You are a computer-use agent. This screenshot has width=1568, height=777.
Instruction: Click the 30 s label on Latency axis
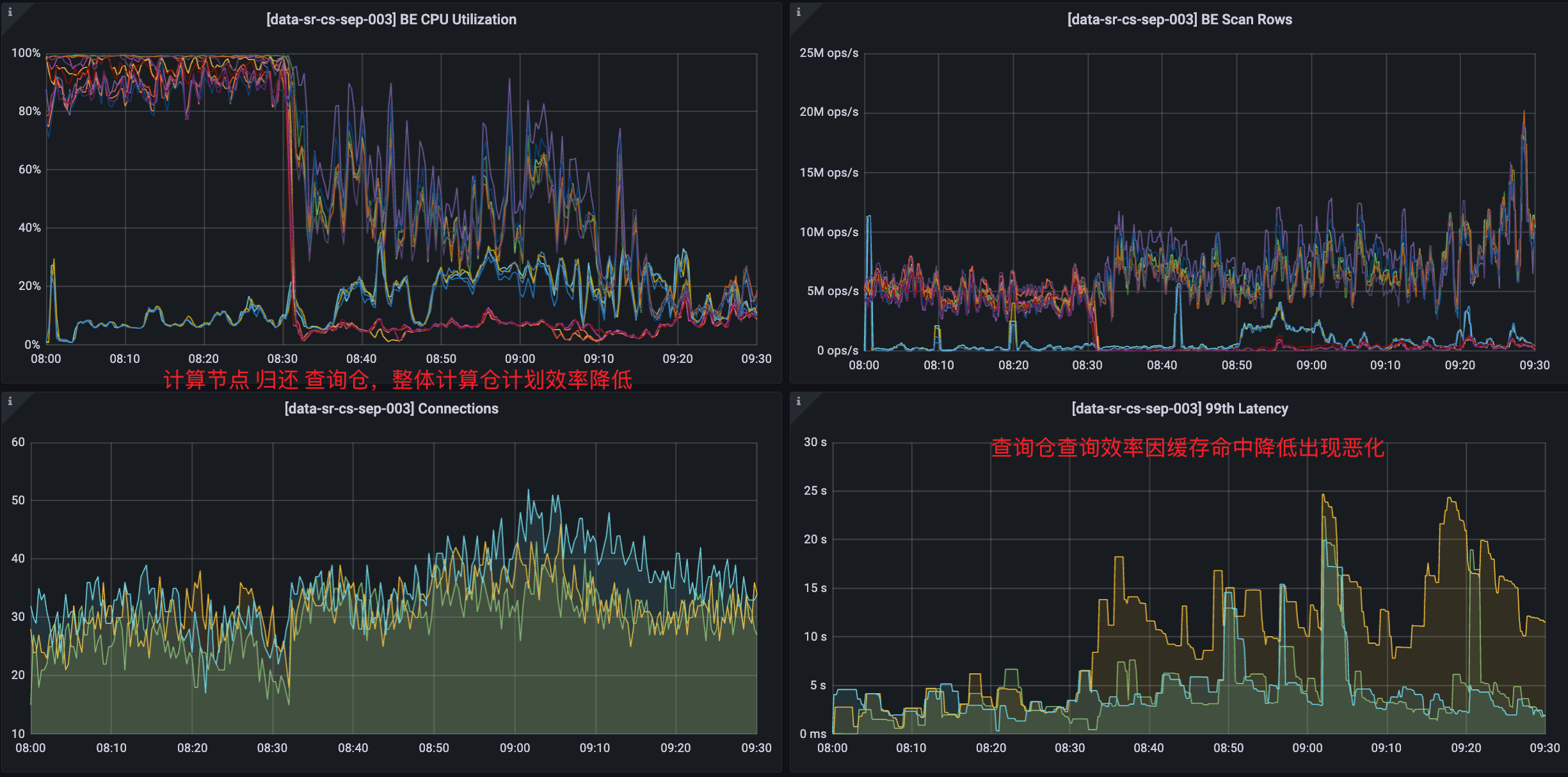tap(815, 442)
